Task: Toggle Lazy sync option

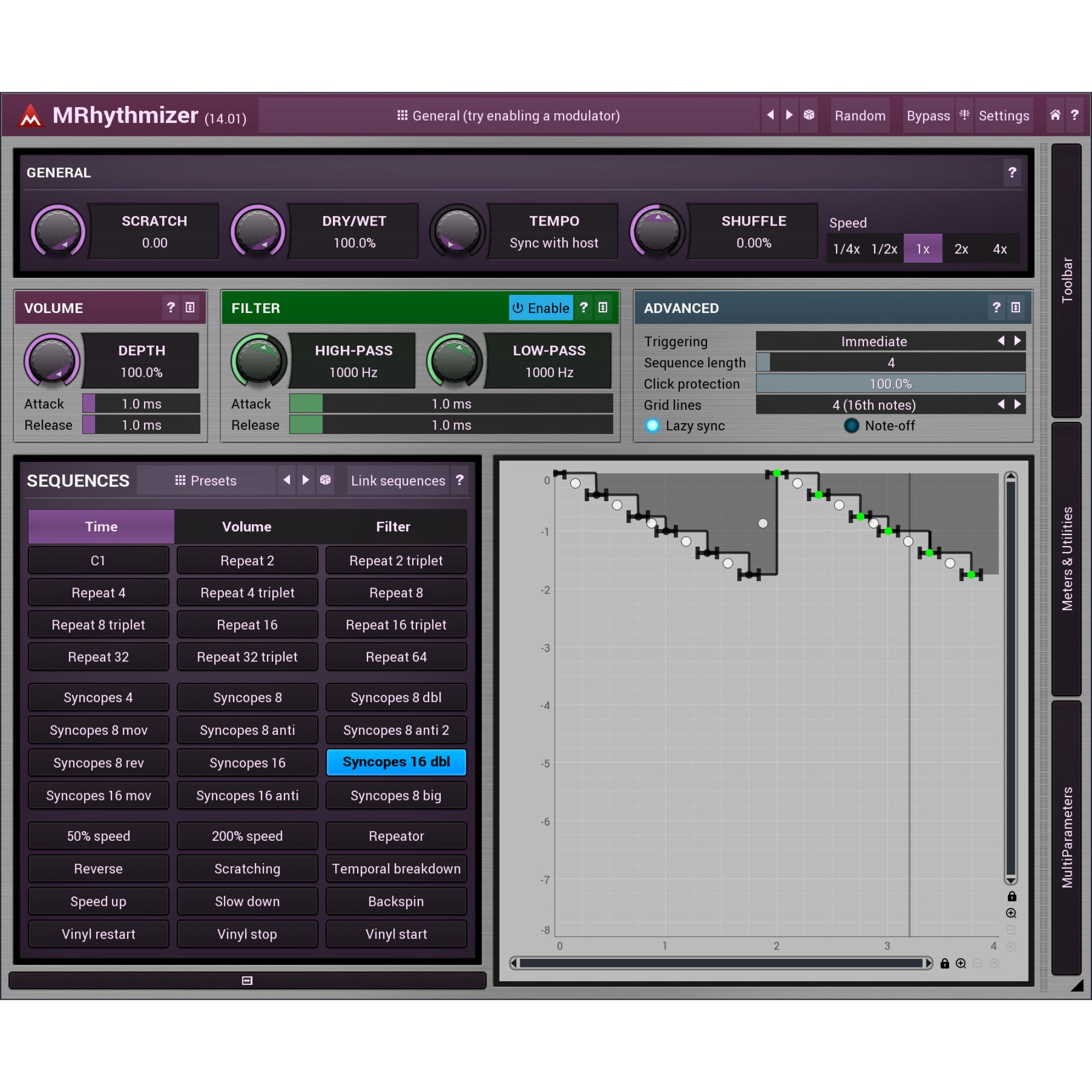Action: (685, 426)
